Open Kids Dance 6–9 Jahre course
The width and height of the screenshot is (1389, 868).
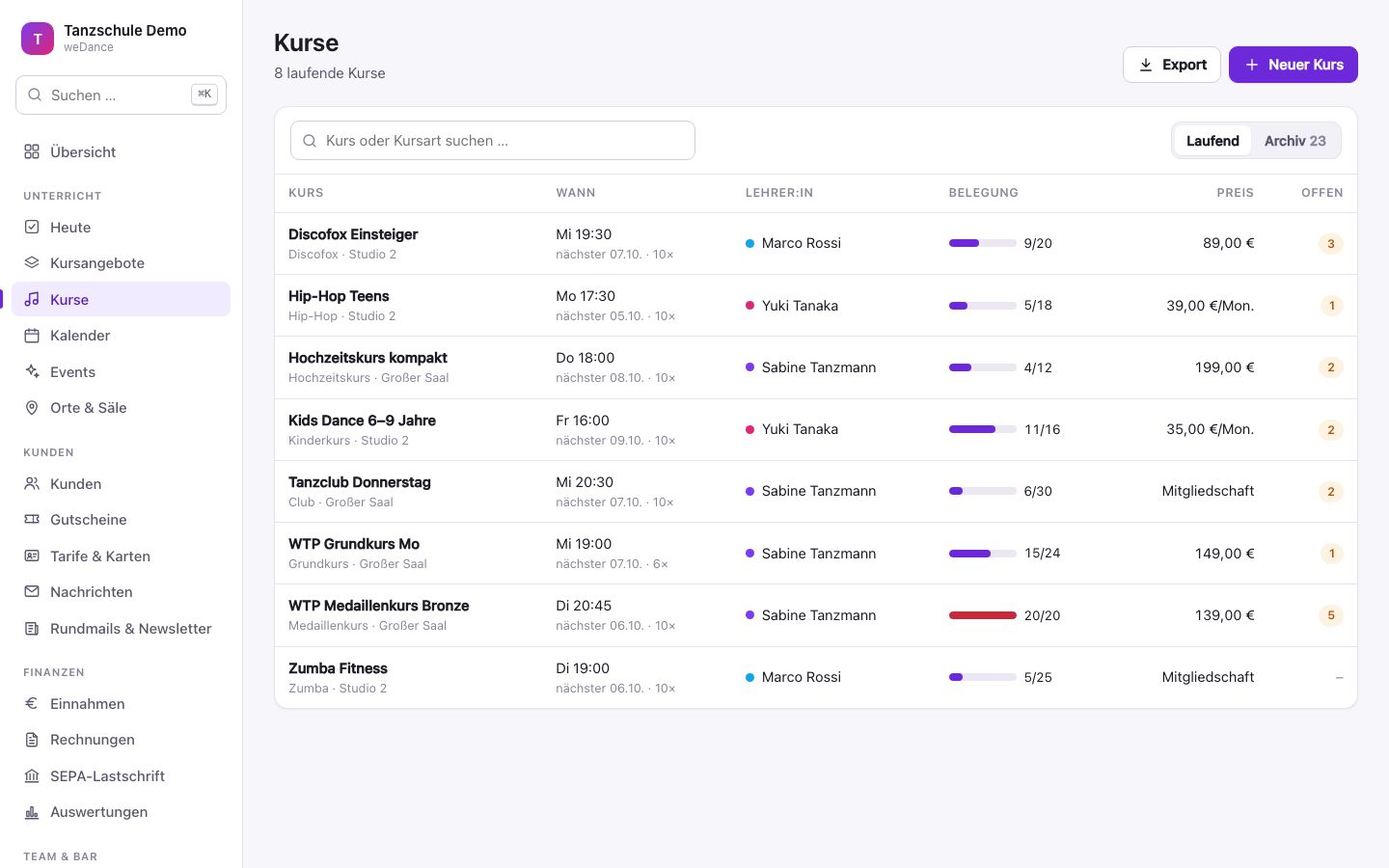(362, 420)
